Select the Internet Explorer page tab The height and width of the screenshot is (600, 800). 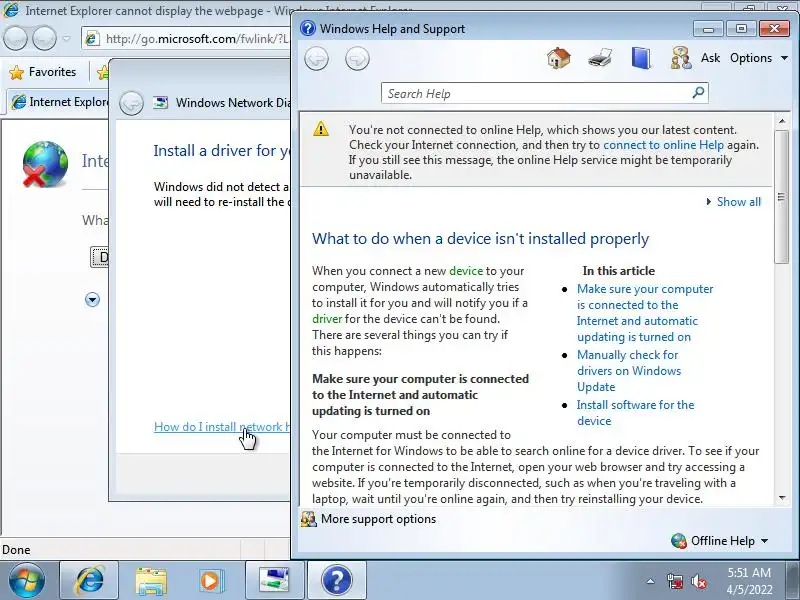click(59, 102)
